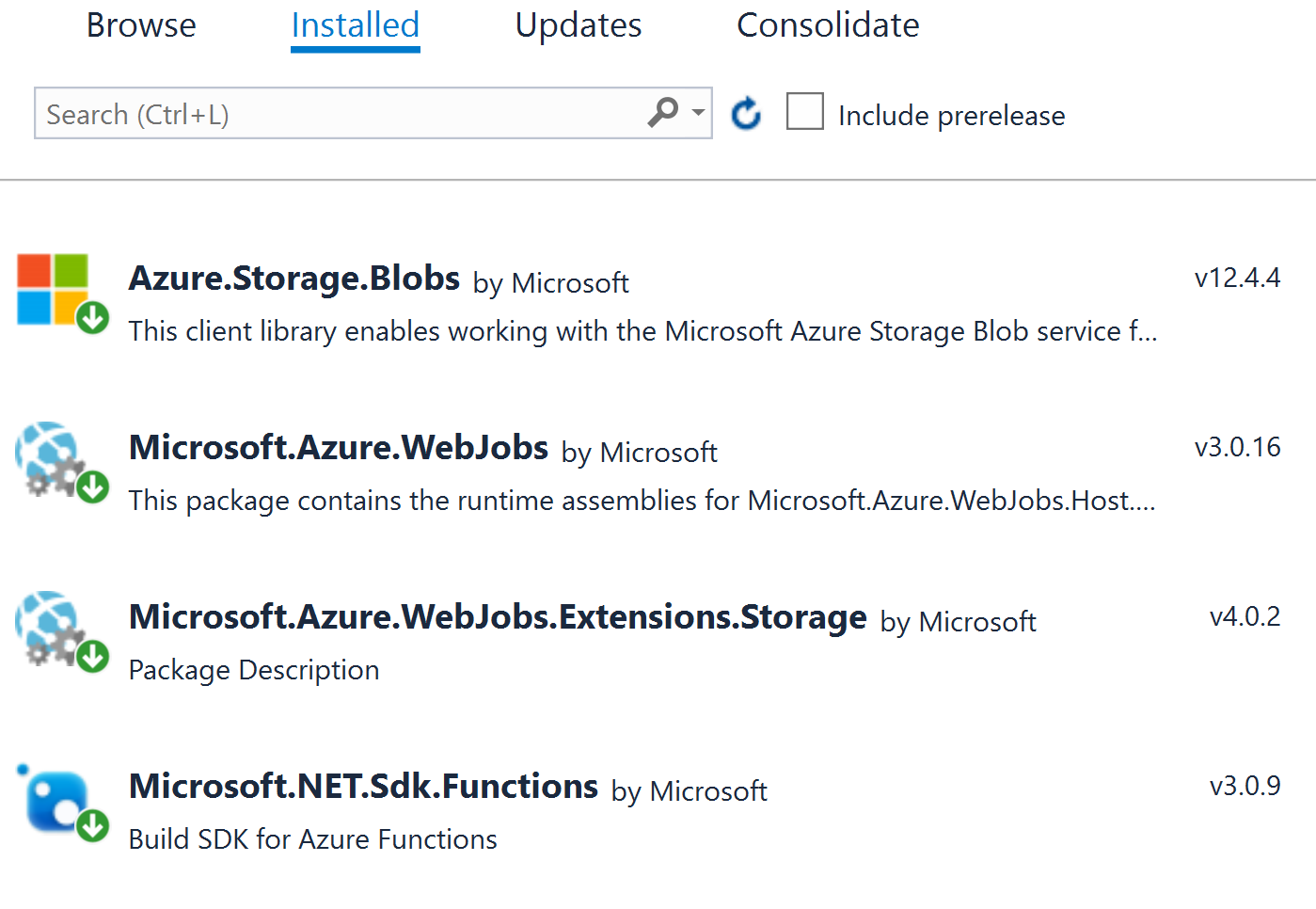Select the Updates tab
The image size is (1316, 909).
coord(577,25)
